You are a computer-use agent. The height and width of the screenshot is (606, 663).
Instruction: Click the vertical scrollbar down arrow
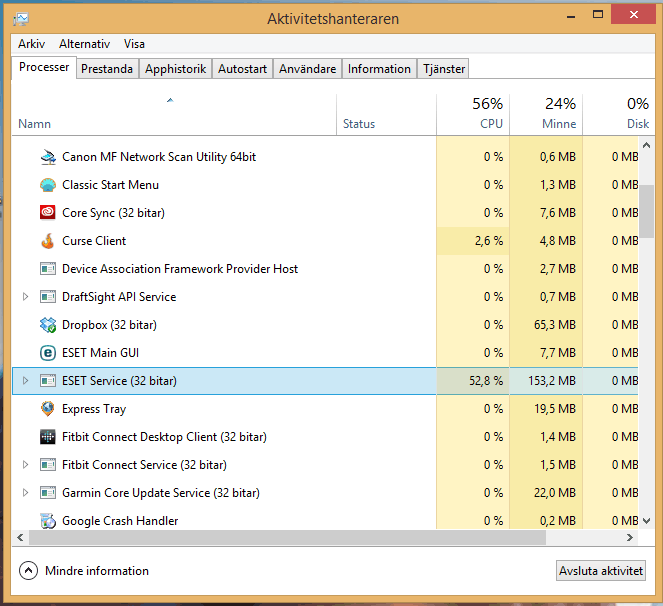click(x=646, y=521)
